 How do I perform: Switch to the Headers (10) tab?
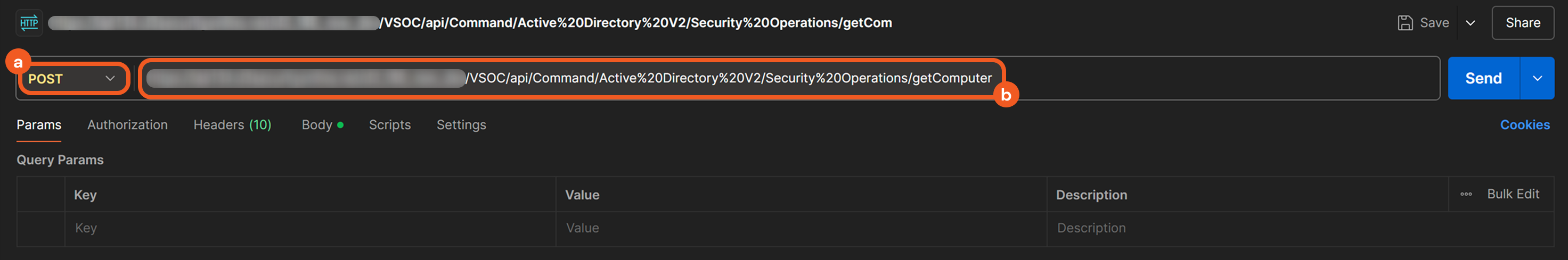point(232,124)
